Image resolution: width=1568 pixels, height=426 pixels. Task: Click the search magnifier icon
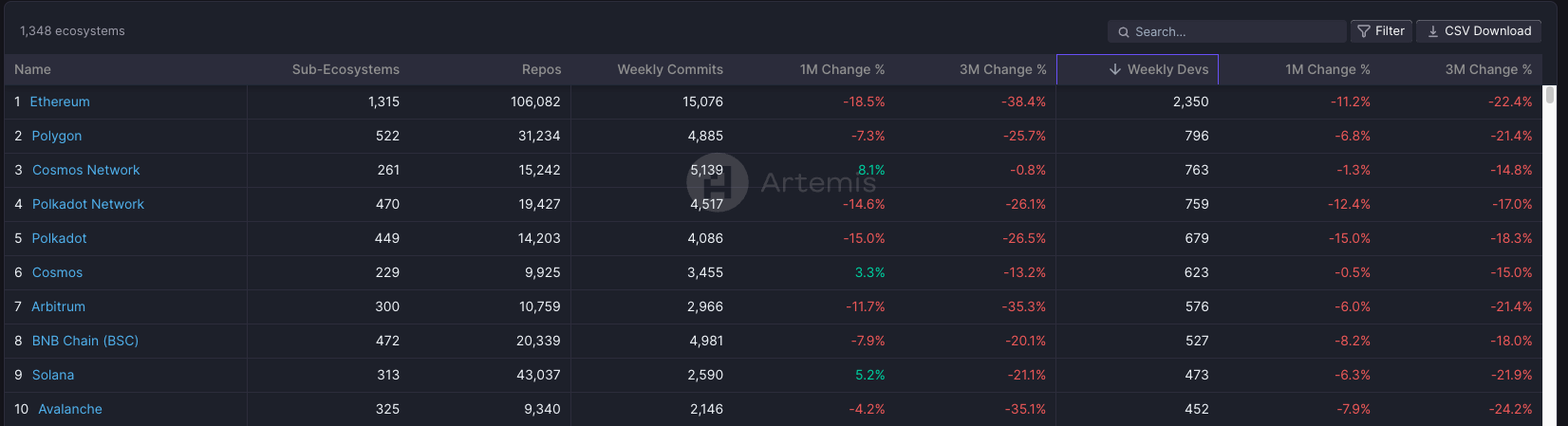coord(1124,32)
